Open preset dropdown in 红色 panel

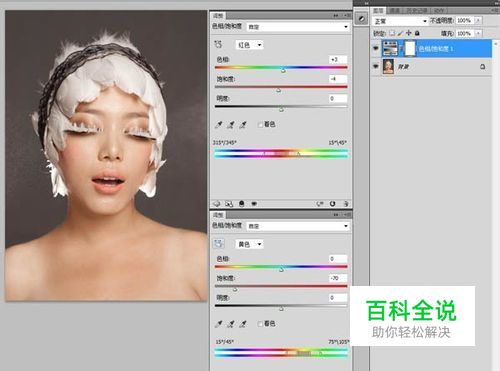click(298, 27)
